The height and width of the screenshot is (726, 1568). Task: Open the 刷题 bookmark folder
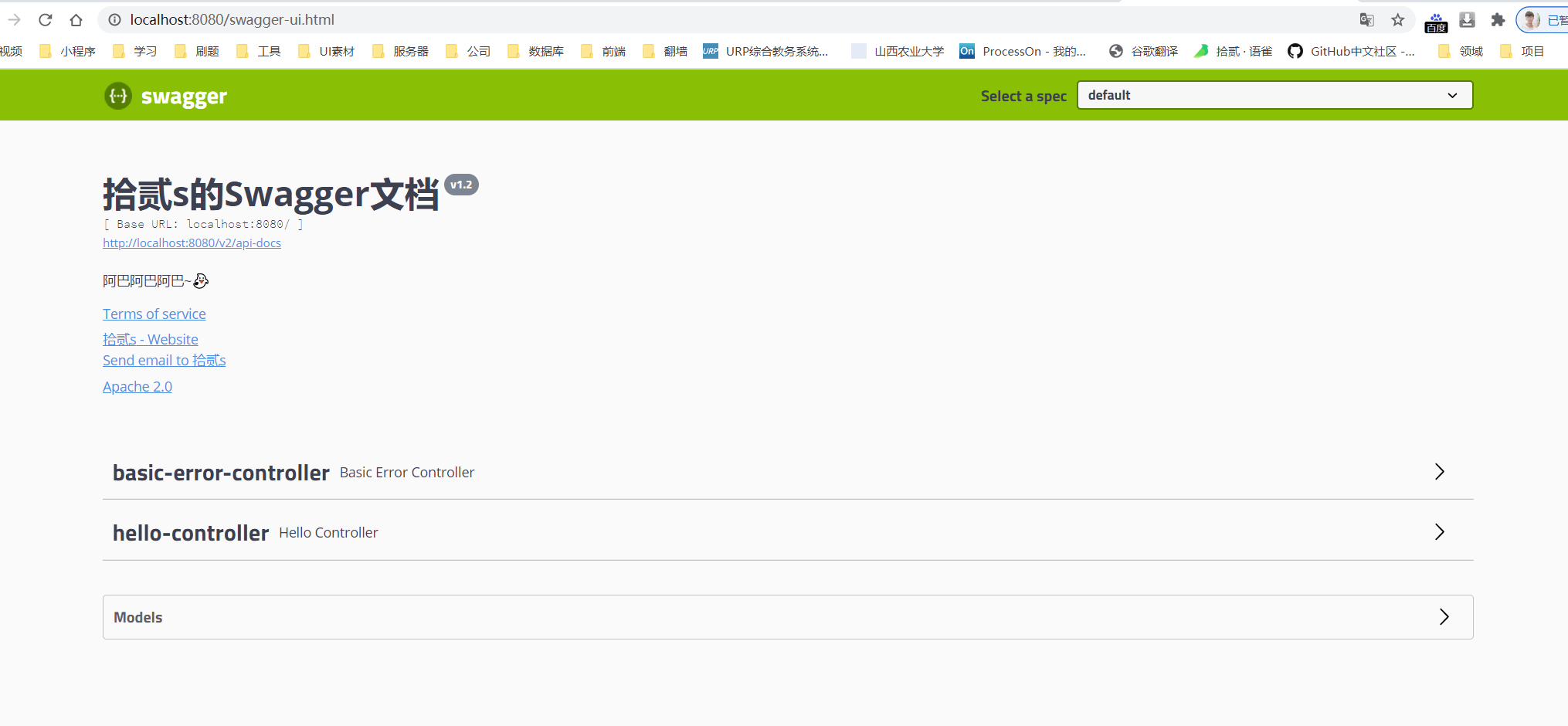pyautogui.click(x=197, y=51)
